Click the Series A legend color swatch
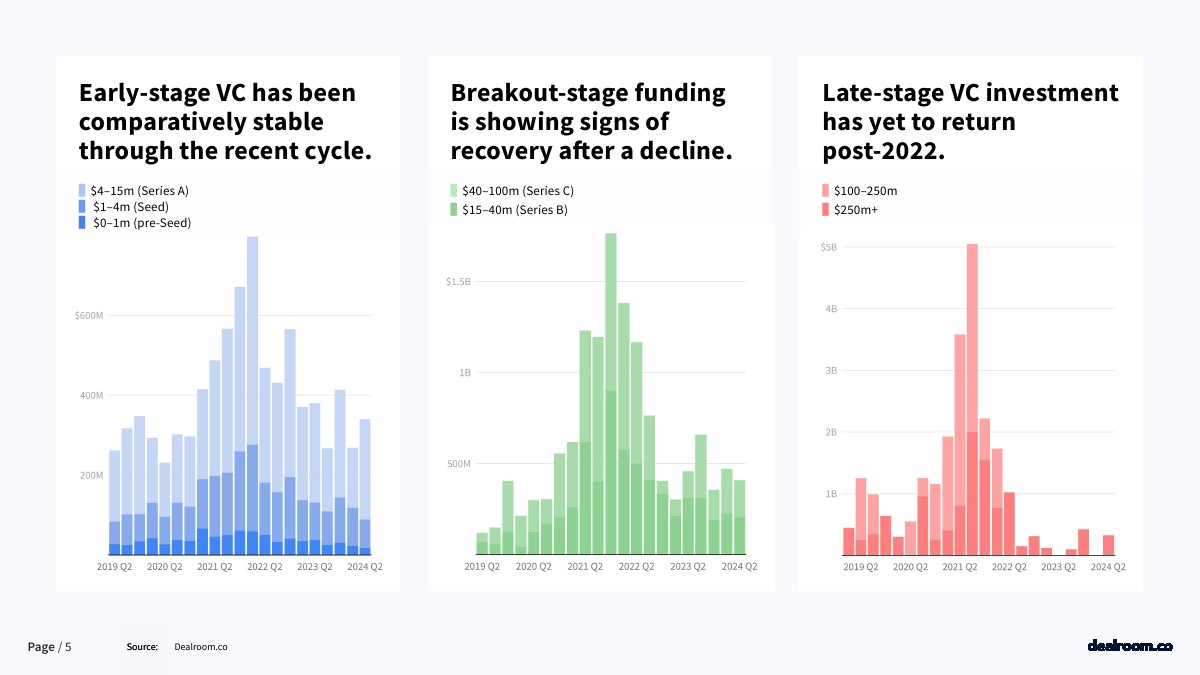The image size is (1200, 675). tap(83, 190)
